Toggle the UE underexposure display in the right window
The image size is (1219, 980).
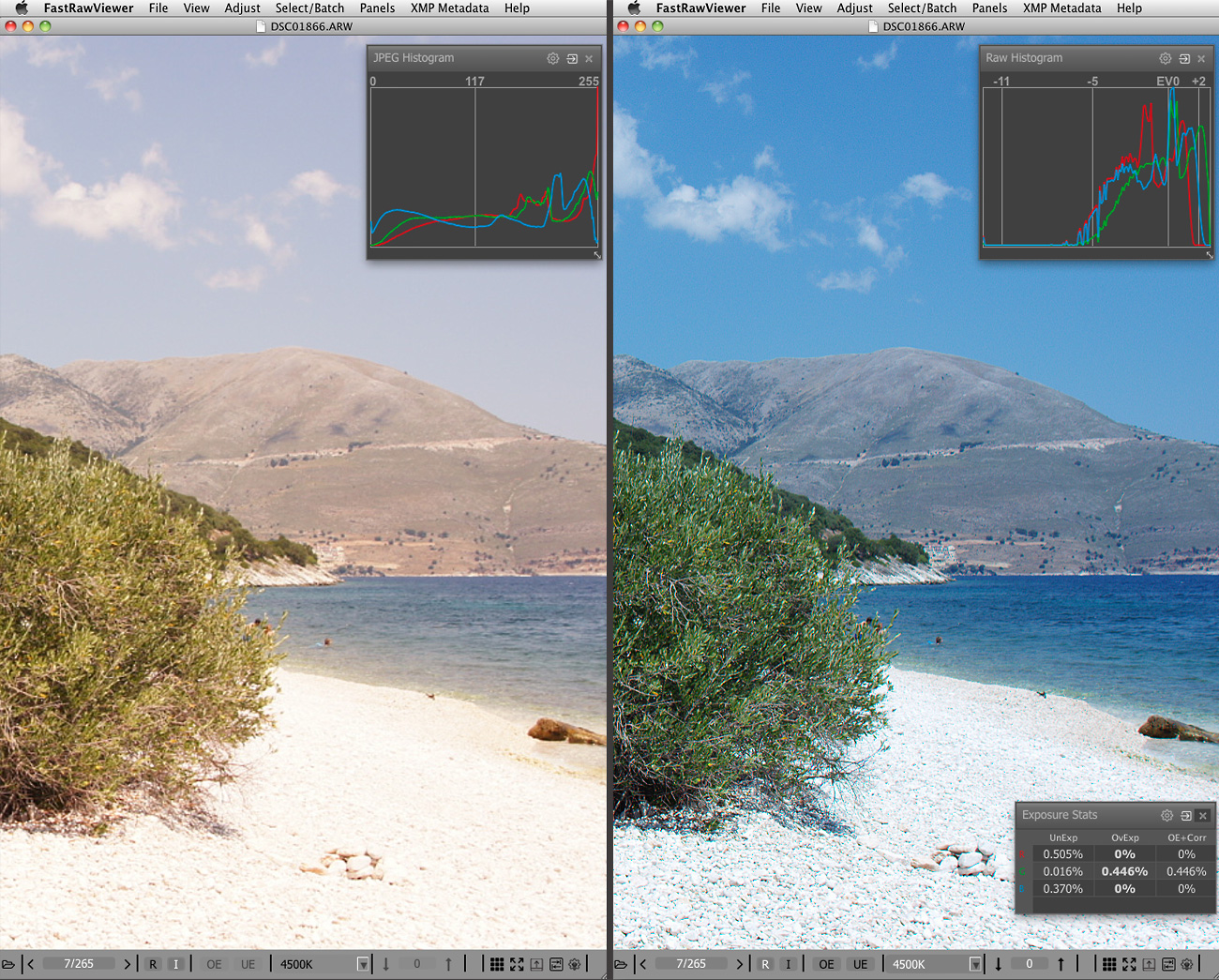tap(860, 964)
